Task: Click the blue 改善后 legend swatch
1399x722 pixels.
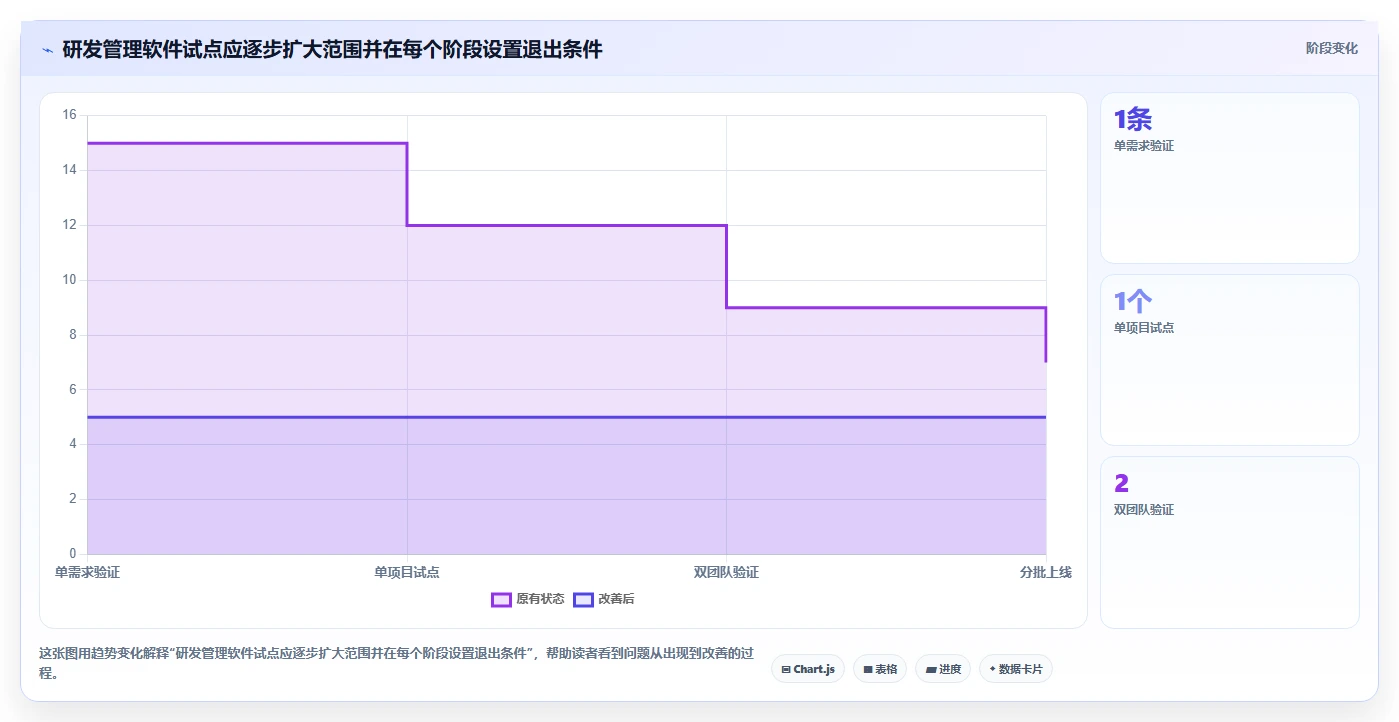Action: pos(583,599)
